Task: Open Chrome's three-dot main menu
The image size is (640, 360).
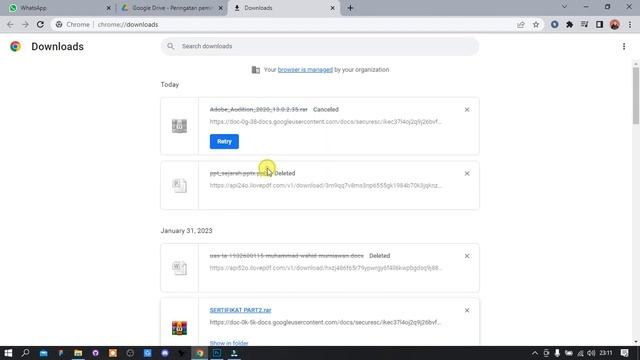Action: pos(630,24)
